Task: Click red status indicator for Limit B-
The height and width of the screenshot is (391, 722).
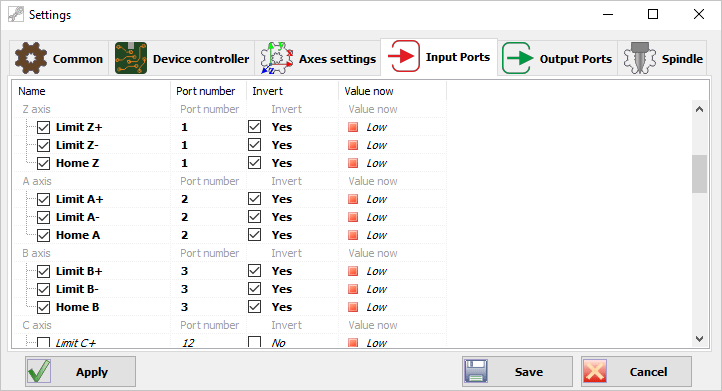Action: click(x=353, y=289)
